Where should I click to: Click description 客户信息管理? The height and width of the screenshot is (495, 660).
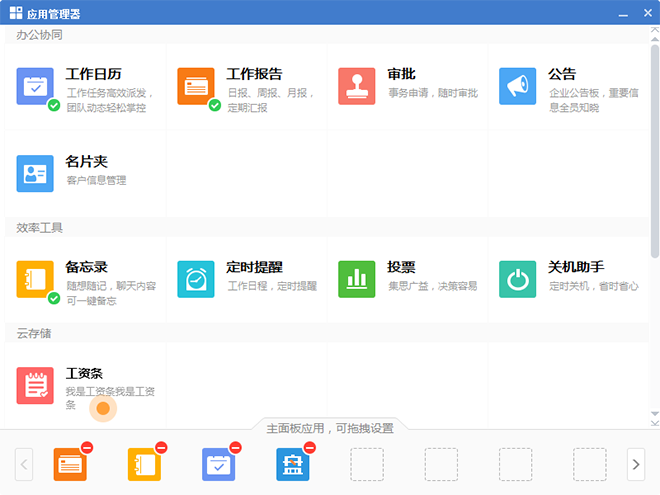pos(96,181)
